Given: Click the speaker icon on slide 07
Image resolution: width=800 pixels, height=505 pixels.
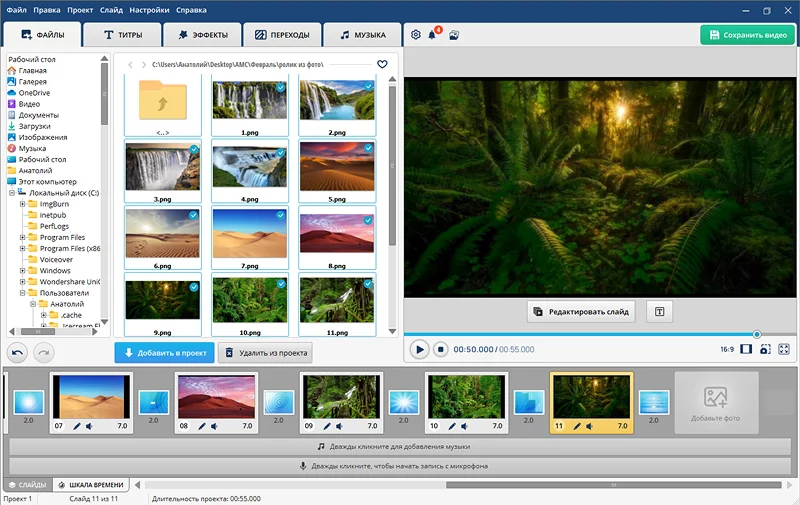Looking at the screenshot, I should click(x=89, y=426).
